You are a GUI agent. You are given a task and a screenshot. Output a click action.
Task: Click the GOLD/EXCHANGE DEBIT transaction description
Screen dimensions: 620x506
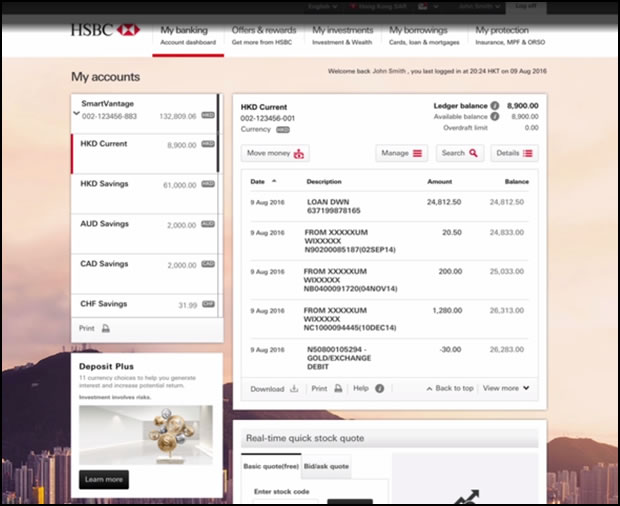coord(339,358)
